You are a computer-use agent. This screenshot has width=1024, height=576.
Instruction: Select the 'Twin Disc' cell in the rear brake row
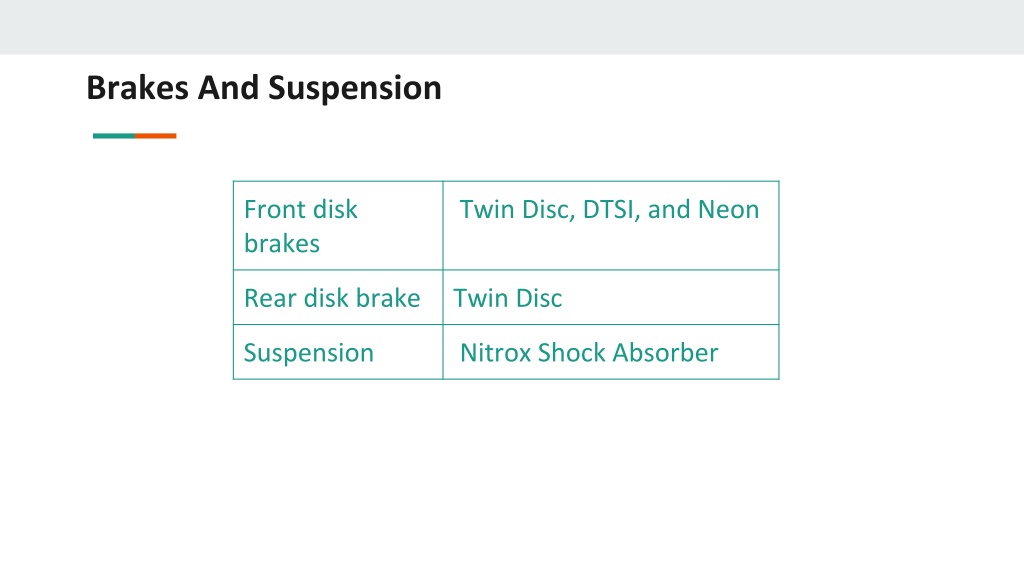pos(611,297)
